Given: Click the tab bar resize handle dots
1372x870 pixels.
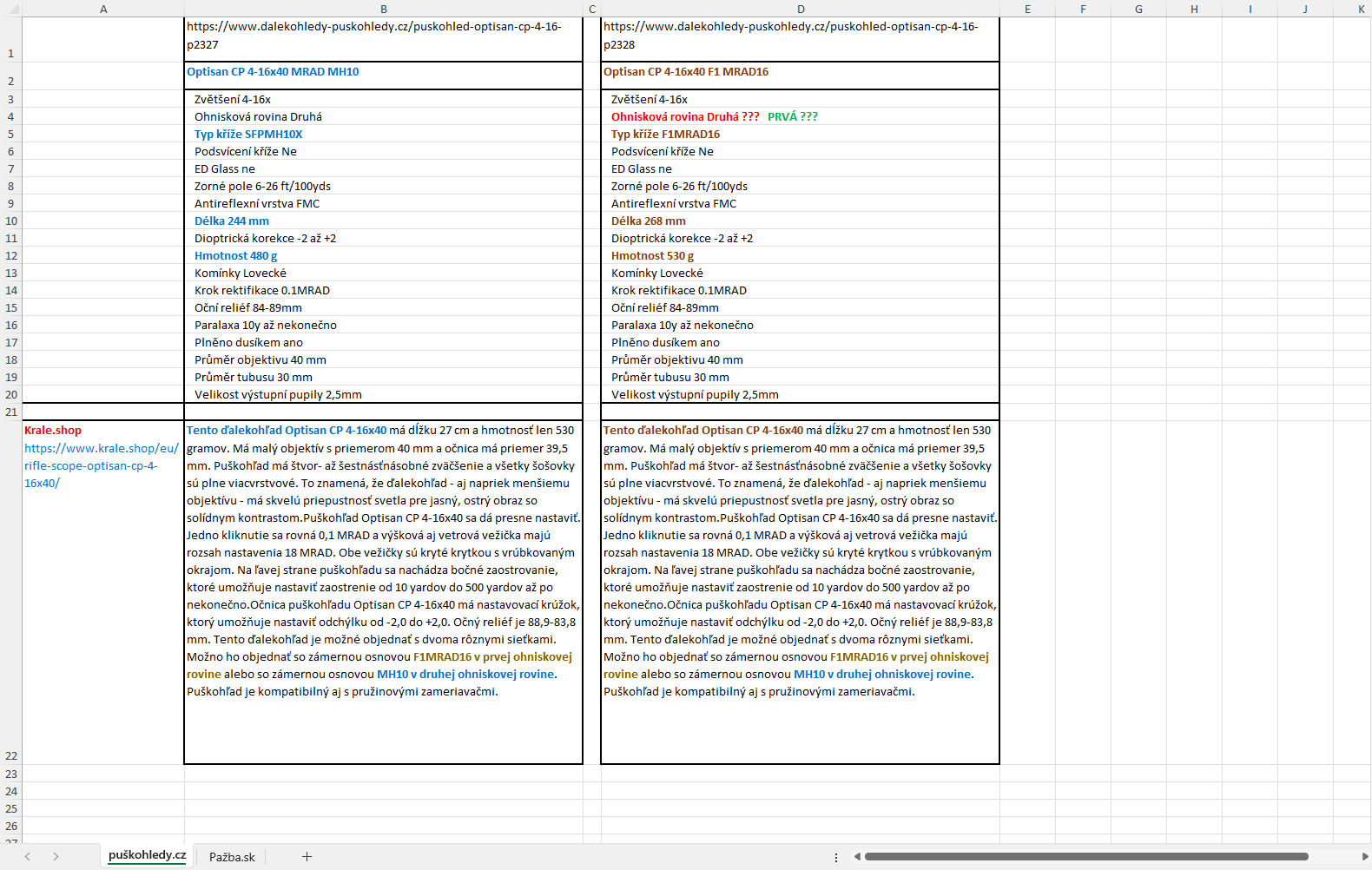Looking at the screenshot, I should click(x=836, y=857).
